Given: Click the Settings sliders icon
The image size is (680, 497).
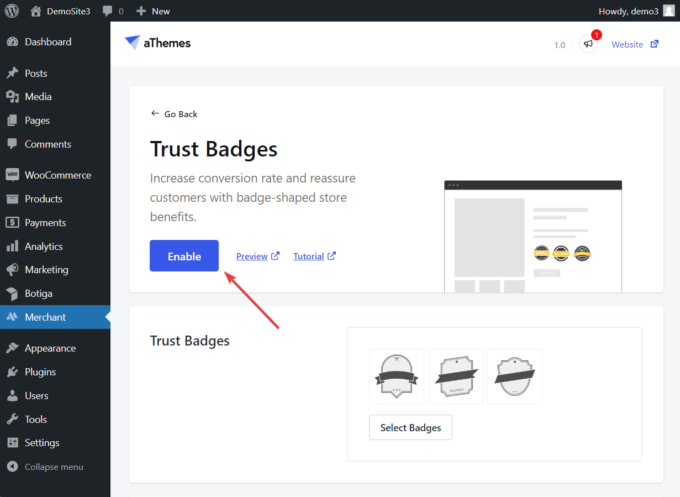Looking at the screenshot, I should point(12,442).
